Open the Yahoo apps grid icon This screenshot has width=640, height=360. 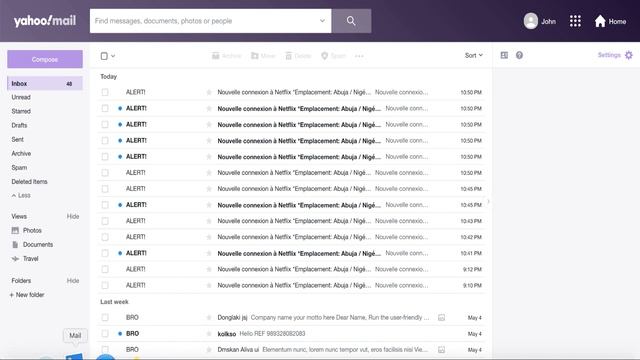575,21
